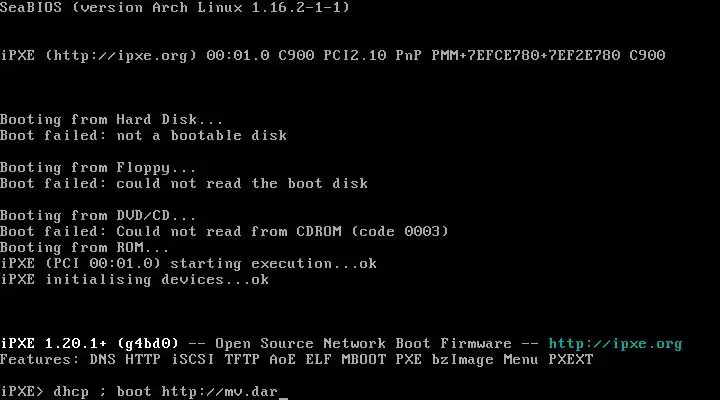Click the 'Booting from ROM...' line
This screenshot has width=720, height=400.
click(84, 248)
